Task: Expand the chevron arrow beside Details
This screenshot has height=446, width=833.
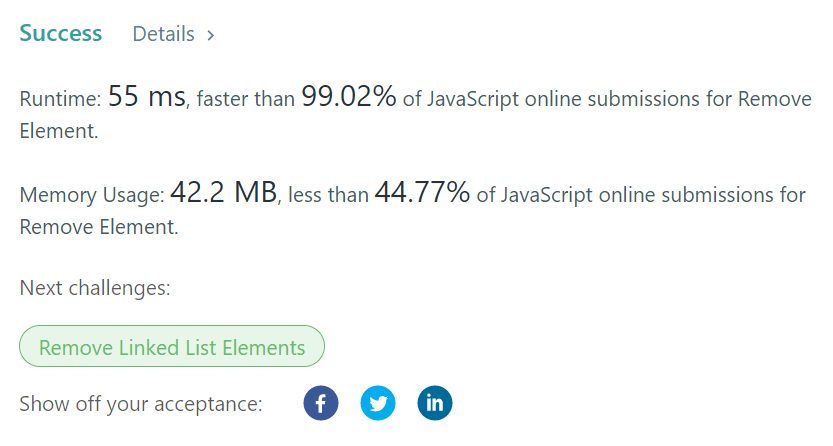Action: point(211,35)
